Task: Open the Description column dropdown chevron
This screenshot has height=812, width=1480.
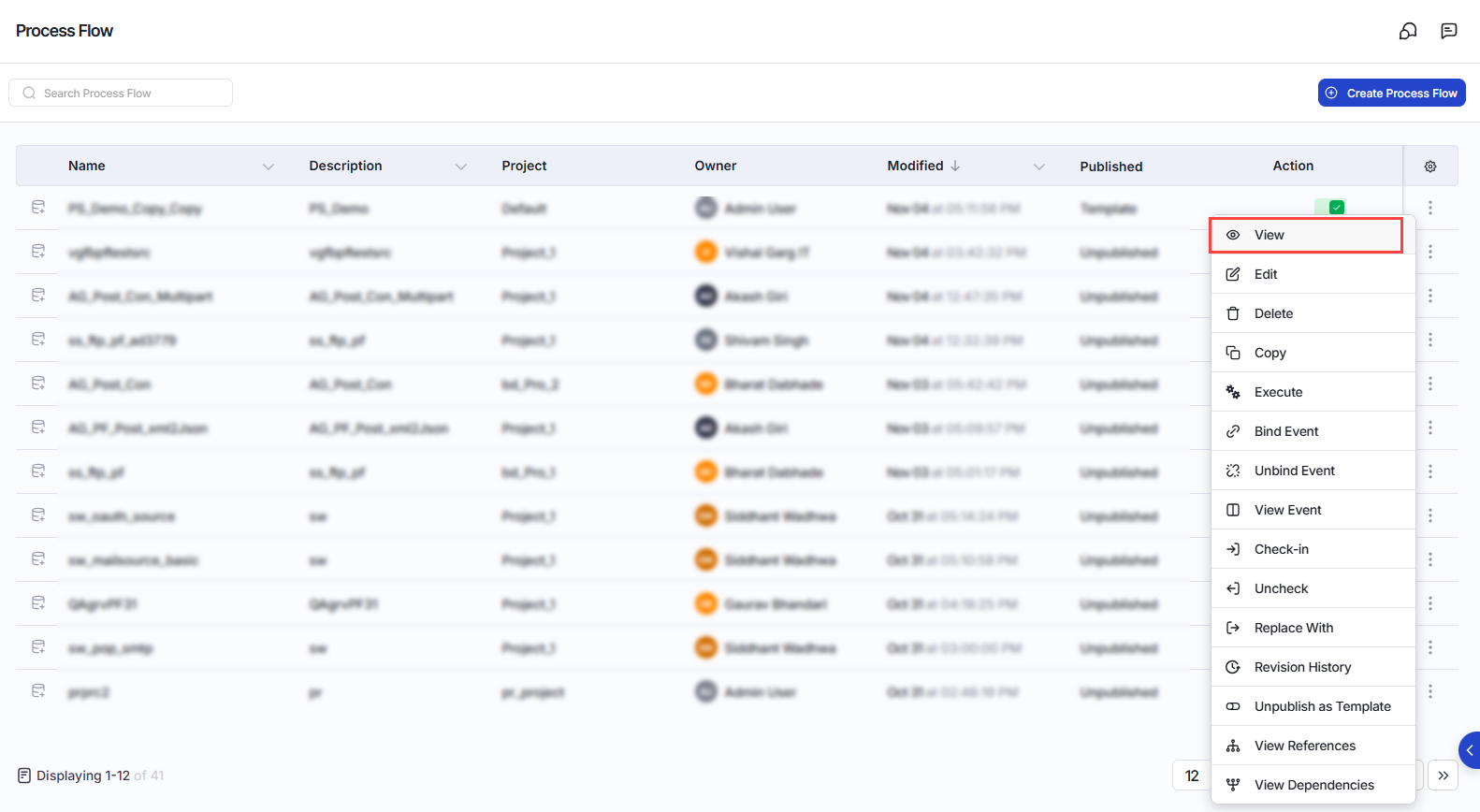Action: click(x=461, y=167)
